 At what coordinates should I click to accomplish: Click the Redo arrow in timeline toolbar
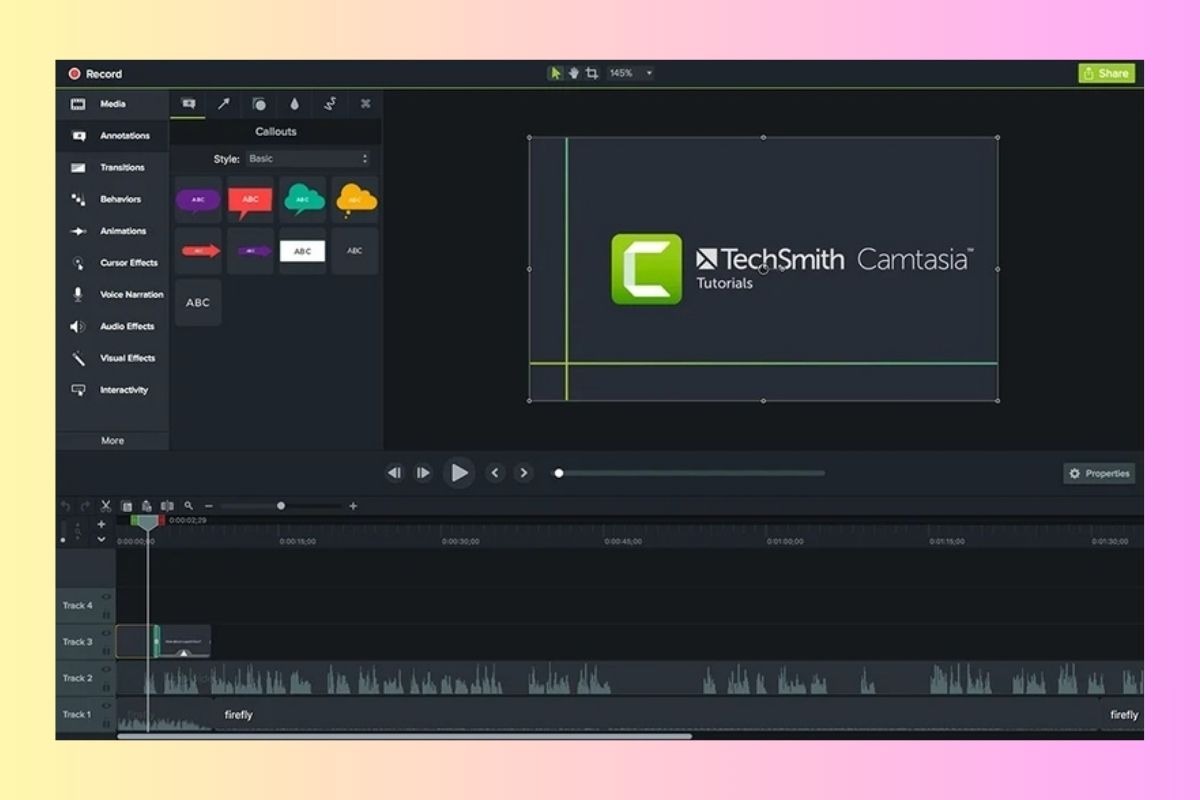85,506
